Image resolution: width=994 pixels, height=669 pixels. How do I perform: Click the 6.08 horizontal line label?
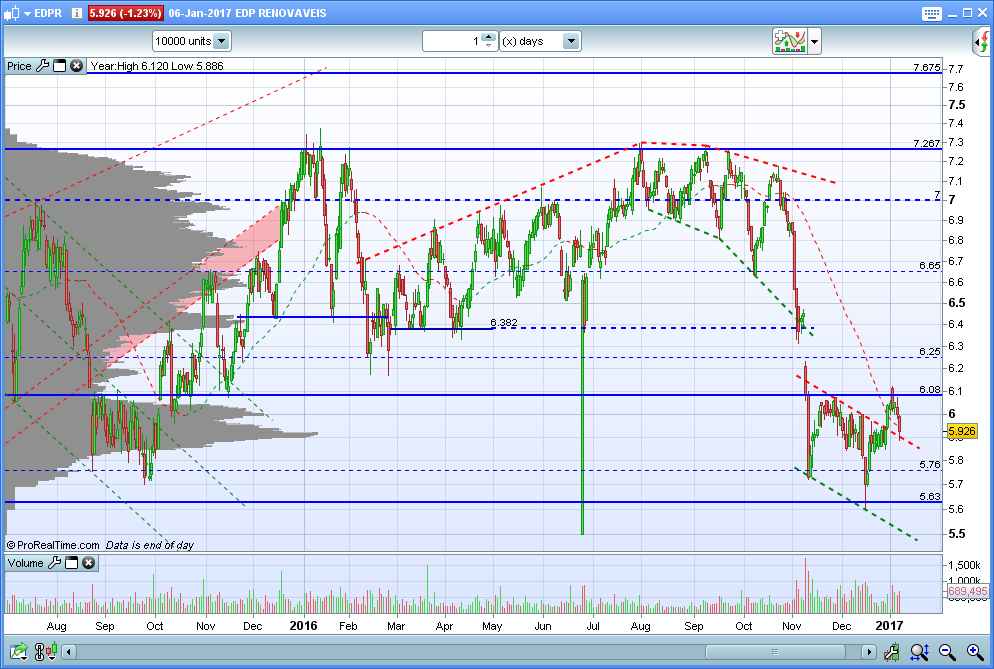(x=930, y=389)
